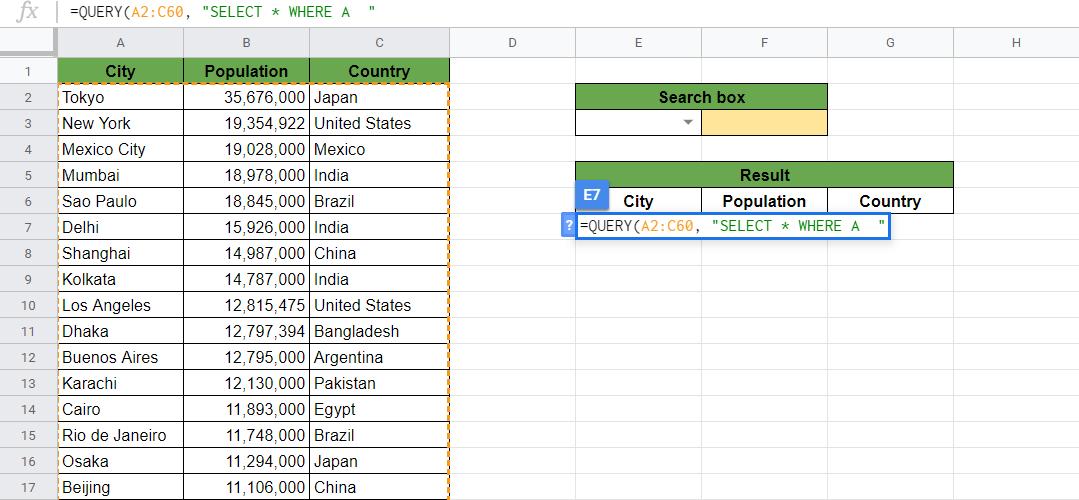Open the formula help question mark
Image resolution: width=1079 pixels, height=500 pixels.
[569, 226]
